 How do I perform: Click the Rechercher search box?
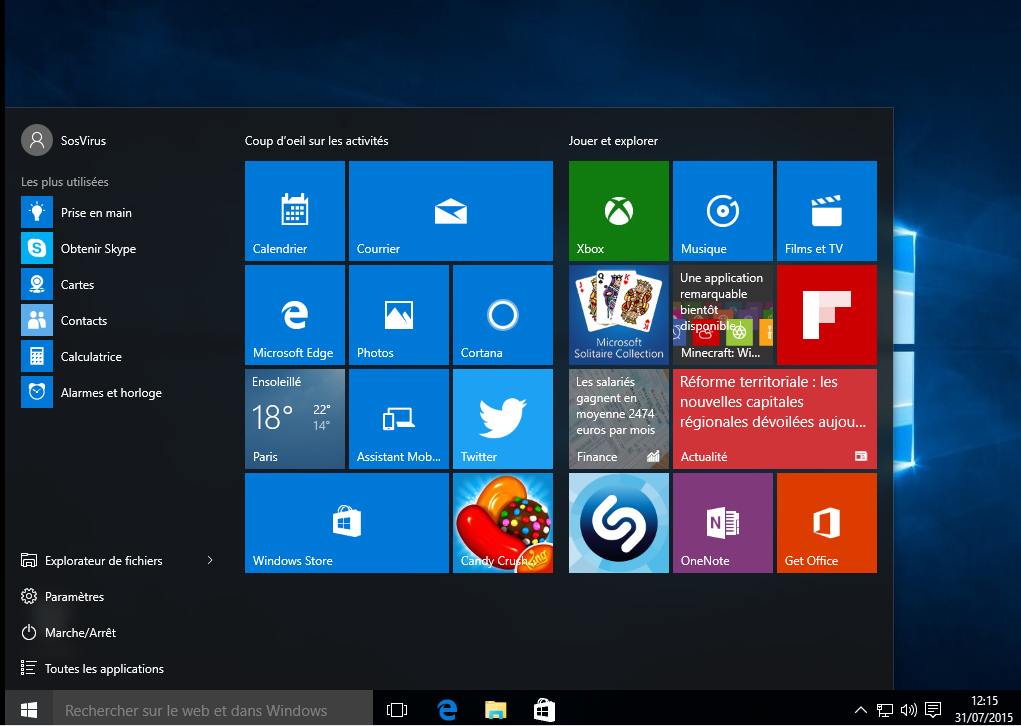click(210, 710)
